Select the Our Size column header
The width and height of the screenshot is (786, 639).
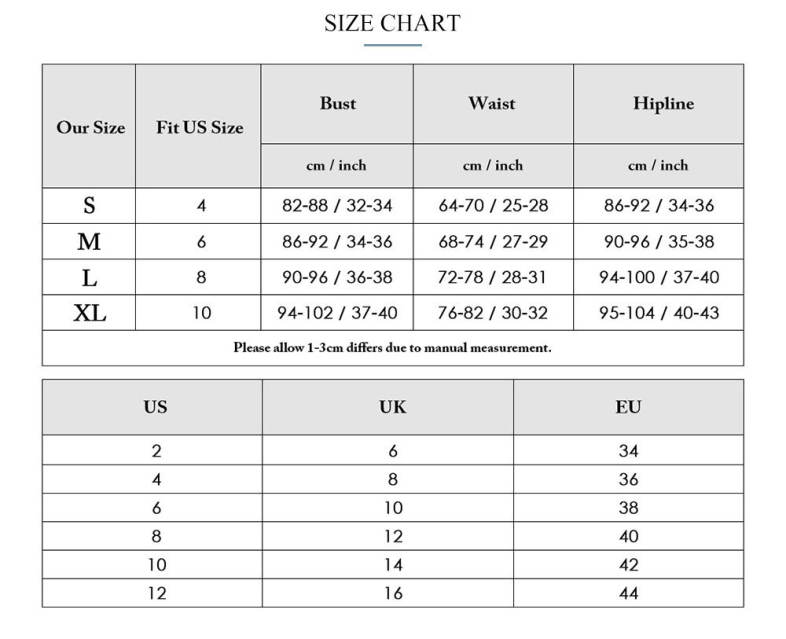point(90,127)
